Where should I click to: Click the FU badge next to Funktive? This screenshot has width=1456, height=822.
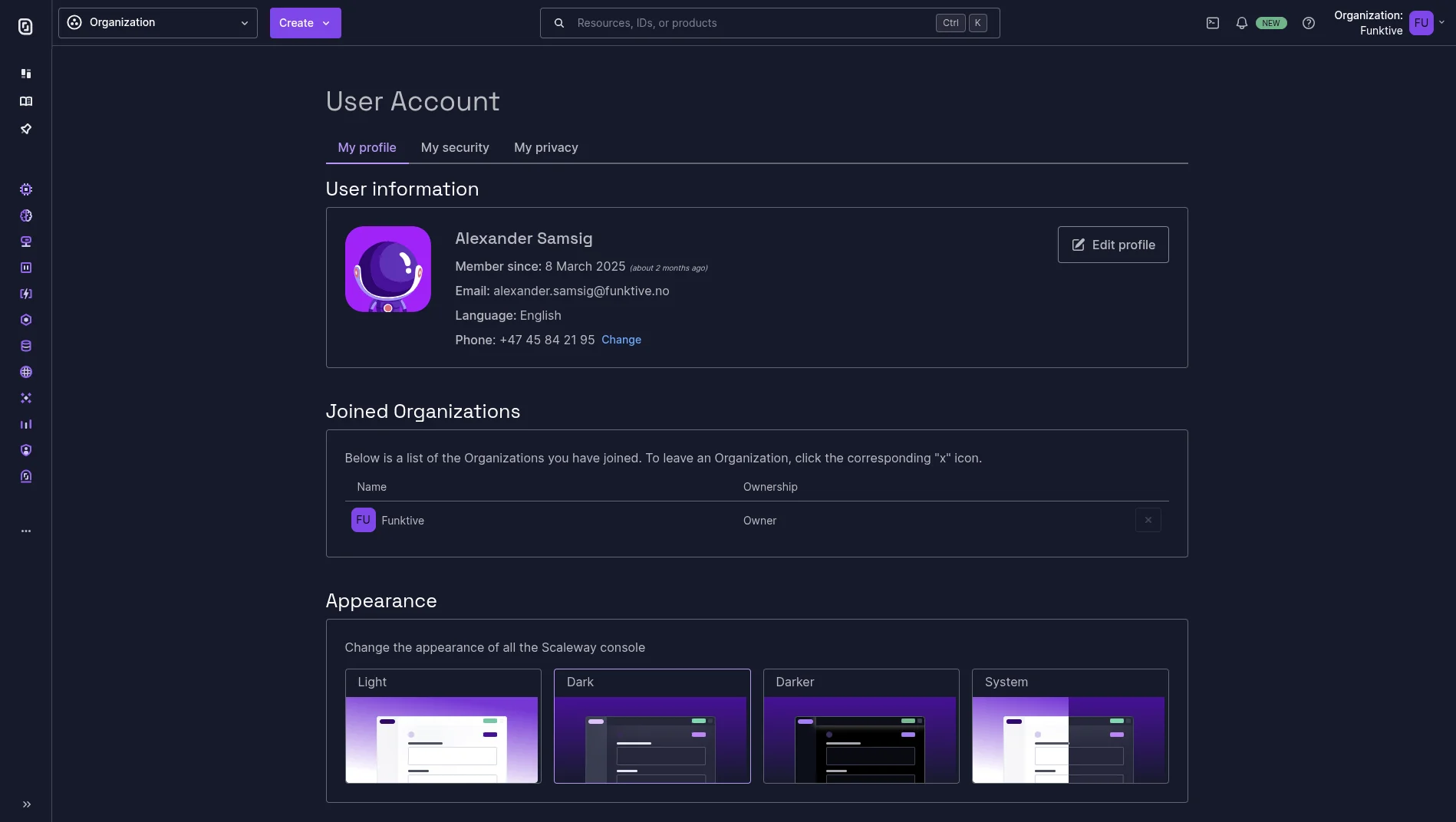364,520
